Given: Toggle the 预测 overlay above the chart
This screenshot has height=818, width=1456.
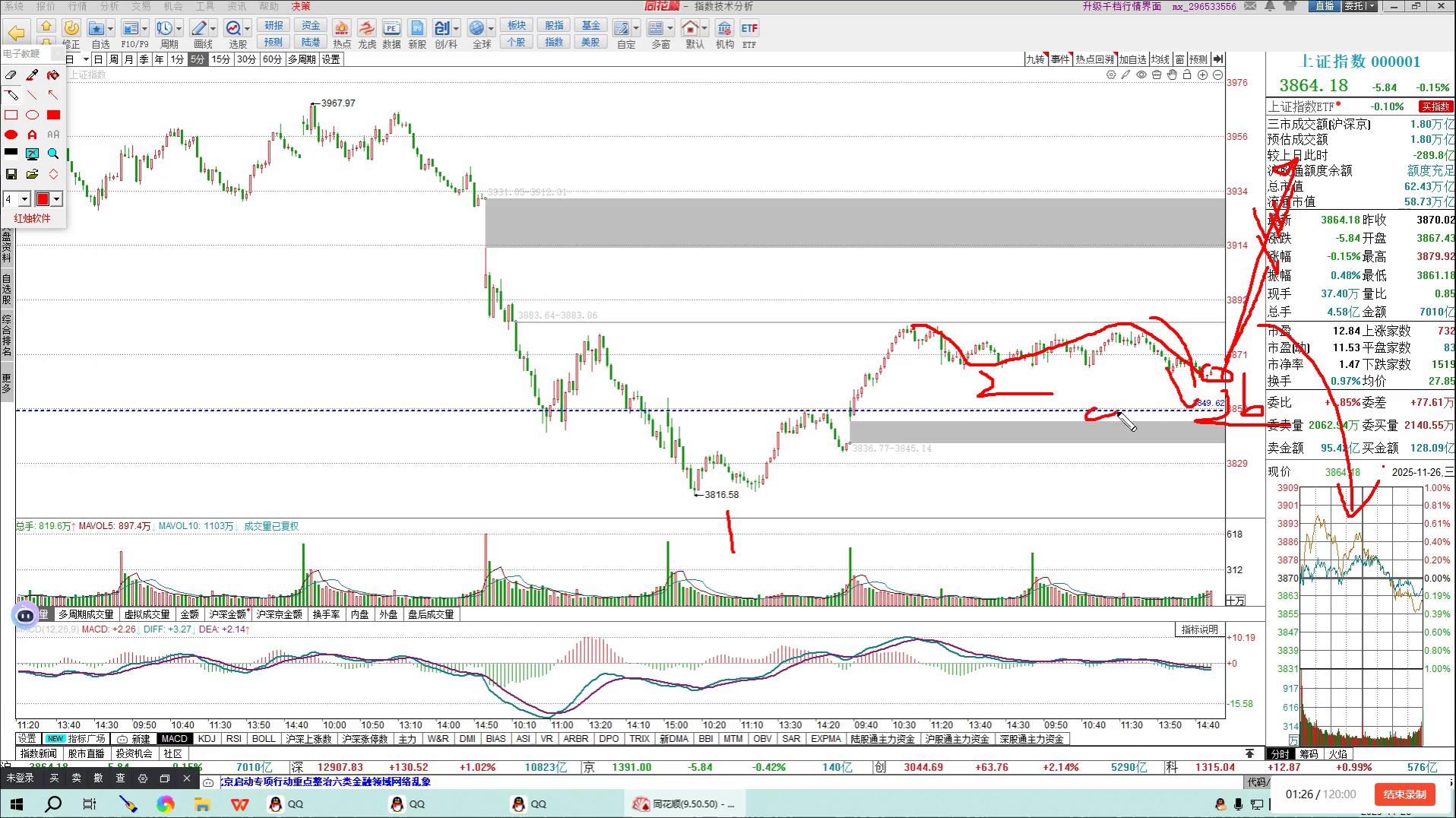Looking at the screenshot, I should point(1198,59).
